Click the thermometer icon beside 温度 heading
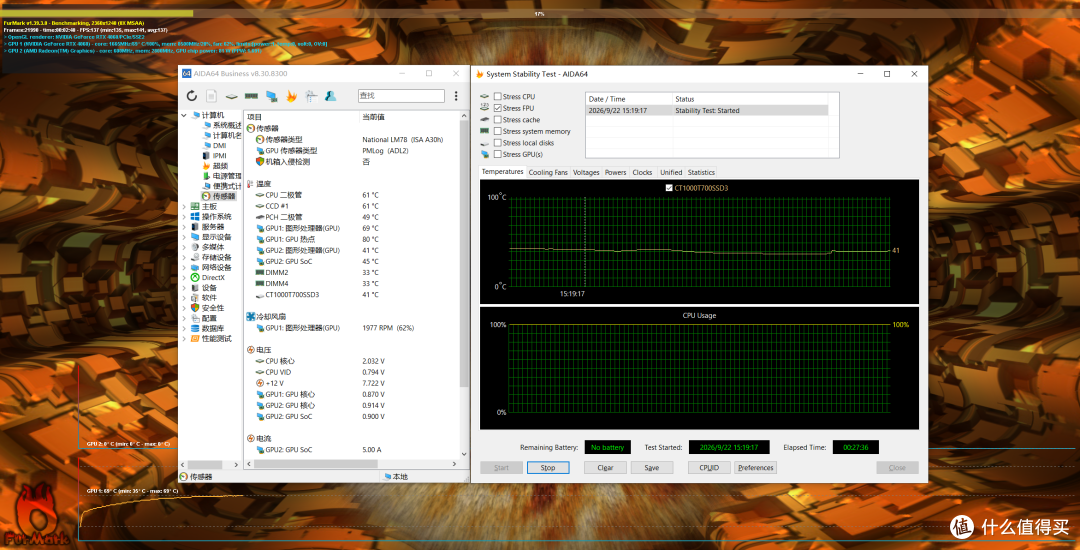This screenshot has height=550, width=1080. [x=251, y=184]
